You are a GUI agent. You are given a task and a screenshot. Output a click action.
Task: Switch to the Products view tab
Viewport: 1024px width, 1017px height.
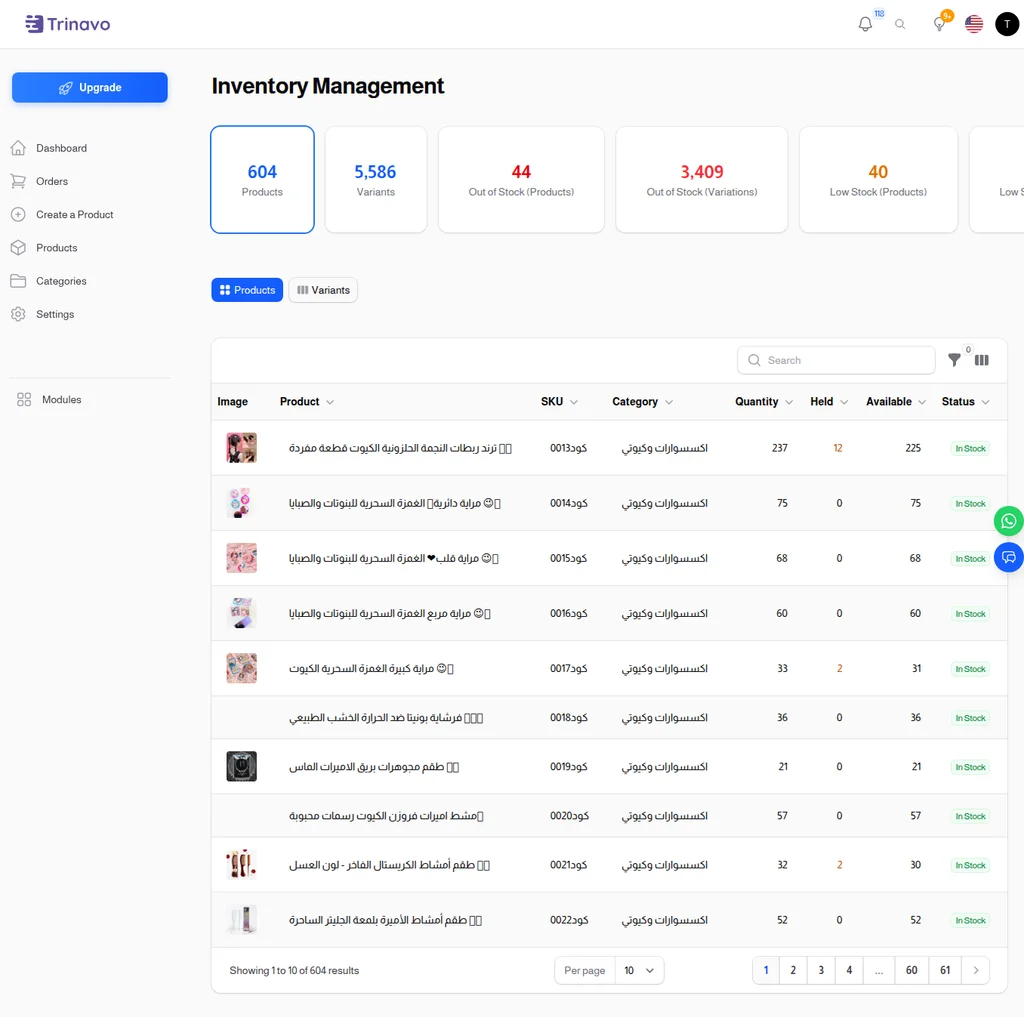tap(247, 290)
